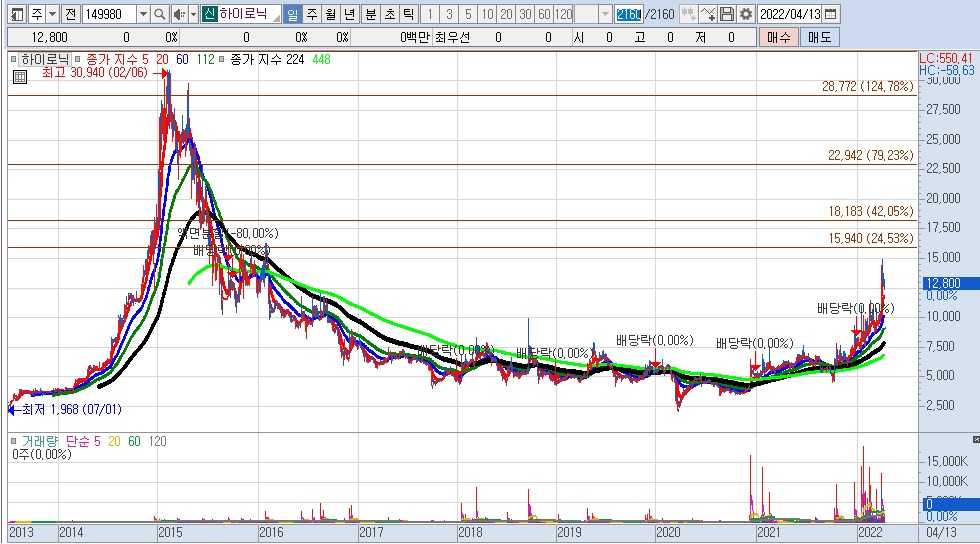Select the 5 interval button
980x544 pixels.
point(468,14)
